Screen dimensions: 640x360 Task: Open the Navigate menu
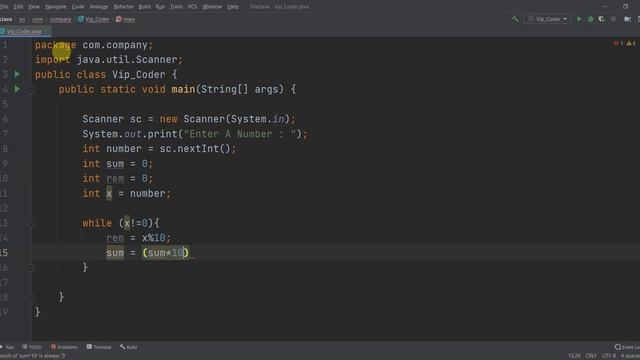click(56, 7)
